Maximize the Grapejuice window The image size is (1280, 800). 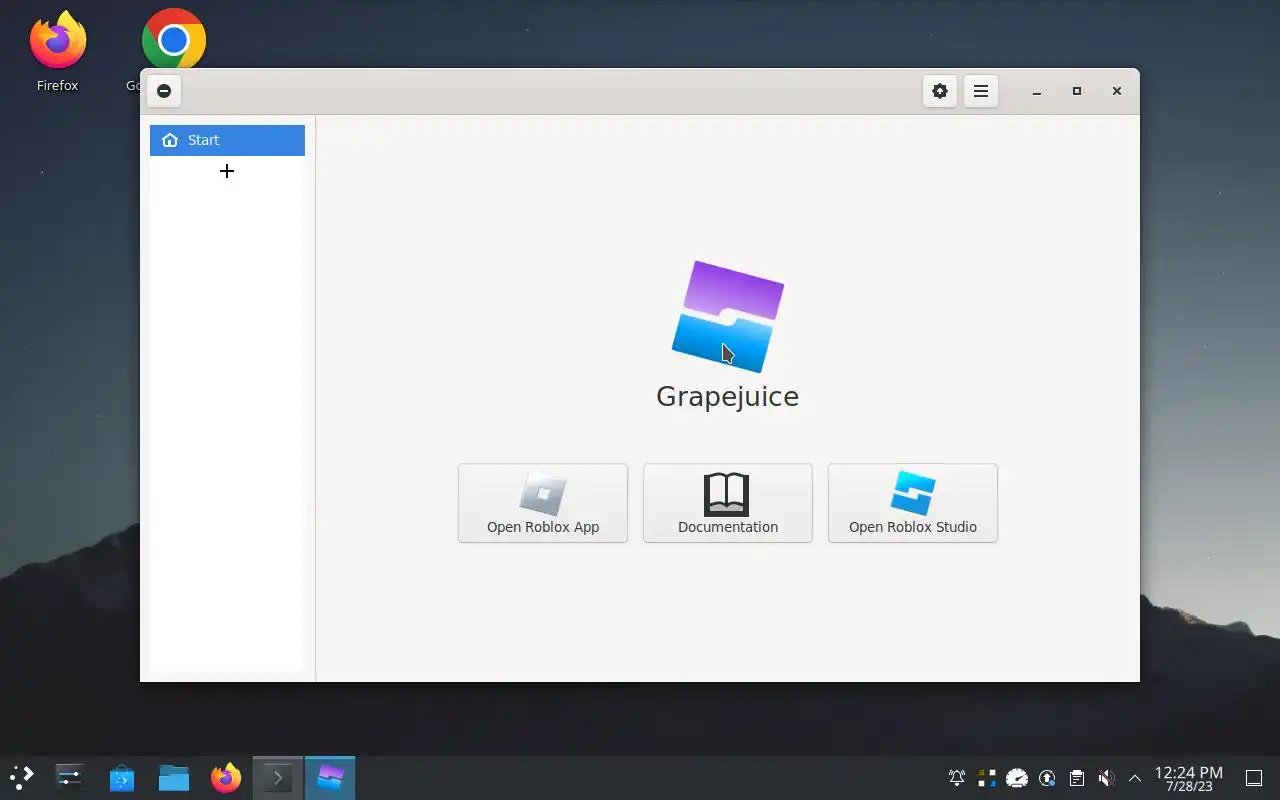coord(1077,91)
